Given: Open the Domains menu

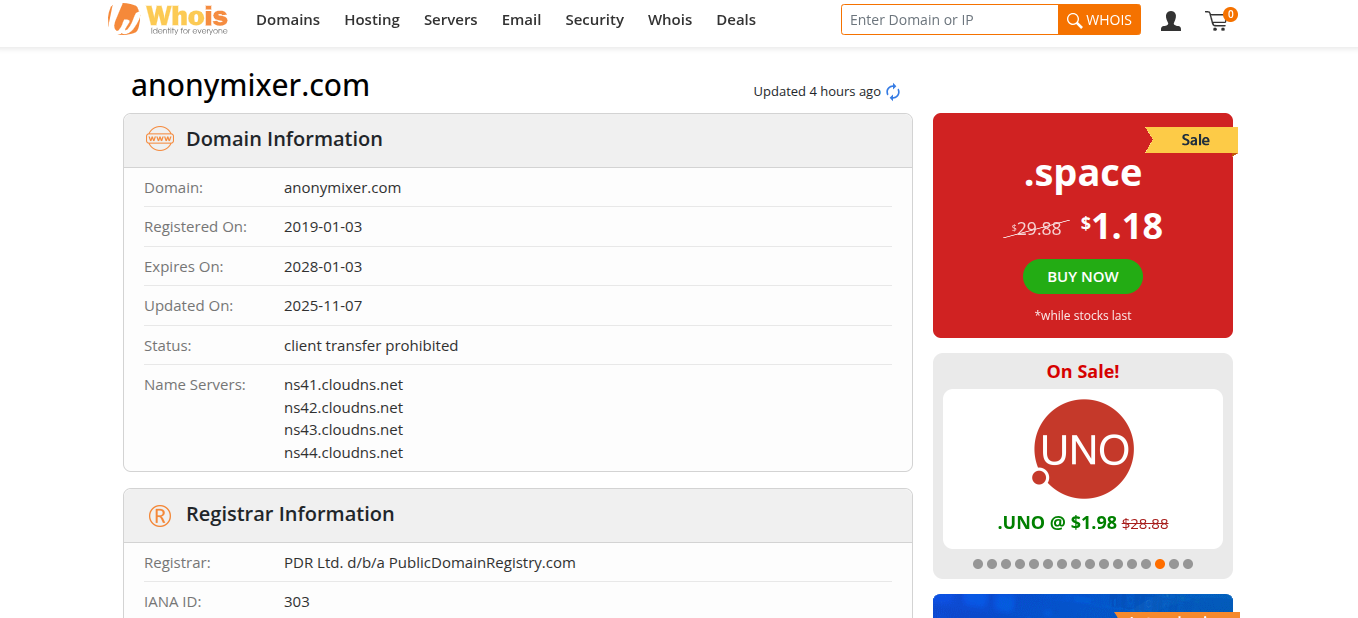Looking at the screenshot, I should tap(288, 19).
